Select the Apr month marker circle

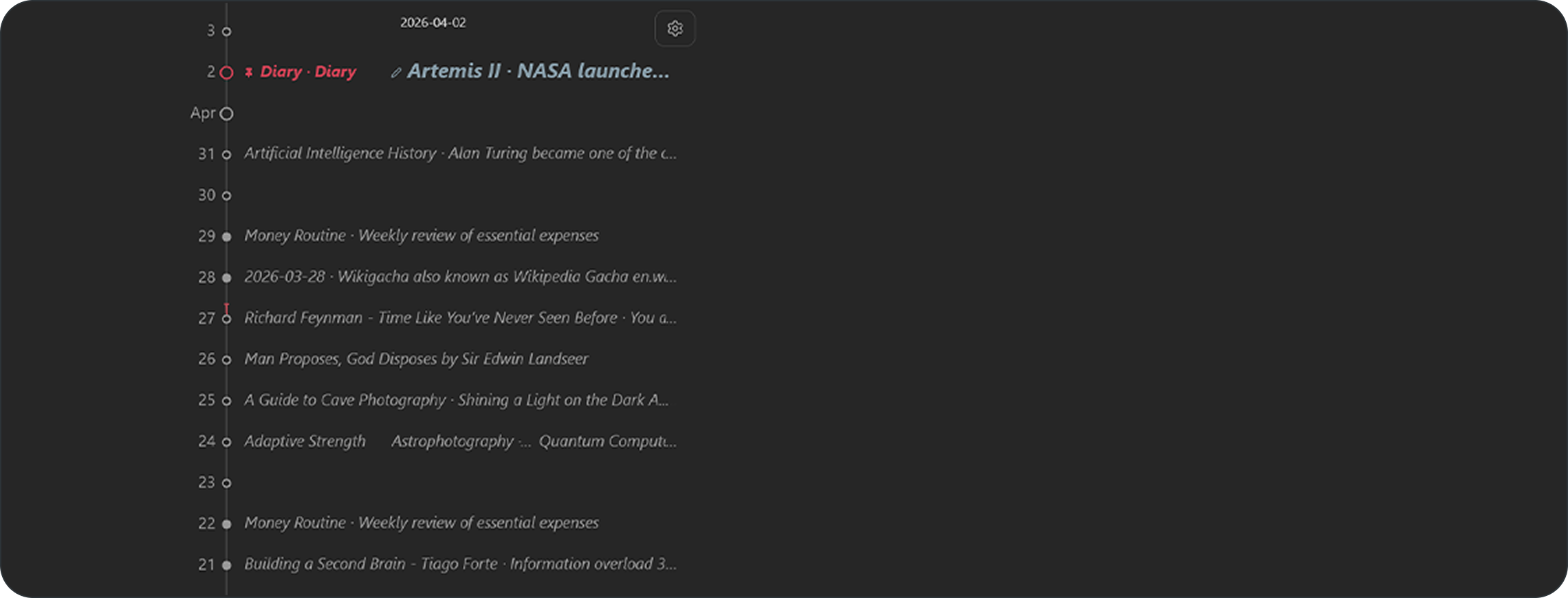tap(226, 114)
